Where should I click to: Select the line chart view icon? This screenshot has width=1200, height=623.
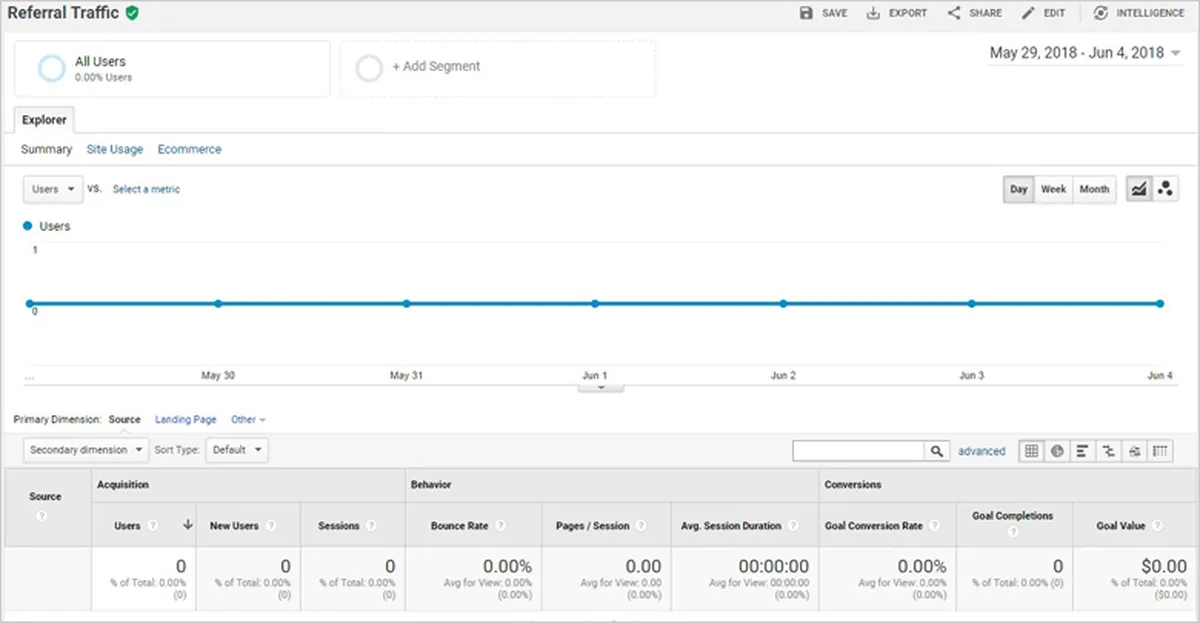click(1138, 189)
